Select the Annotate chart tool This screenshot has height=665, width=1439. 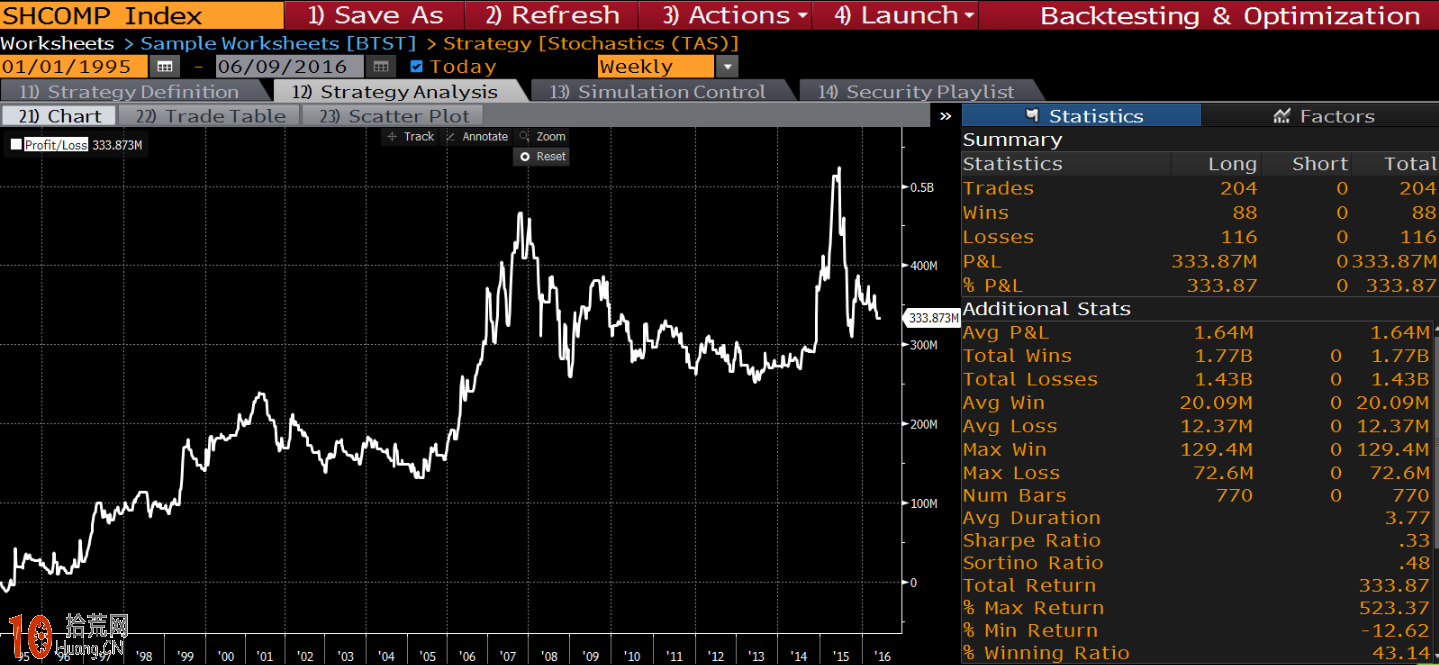[x=477, y=137]
